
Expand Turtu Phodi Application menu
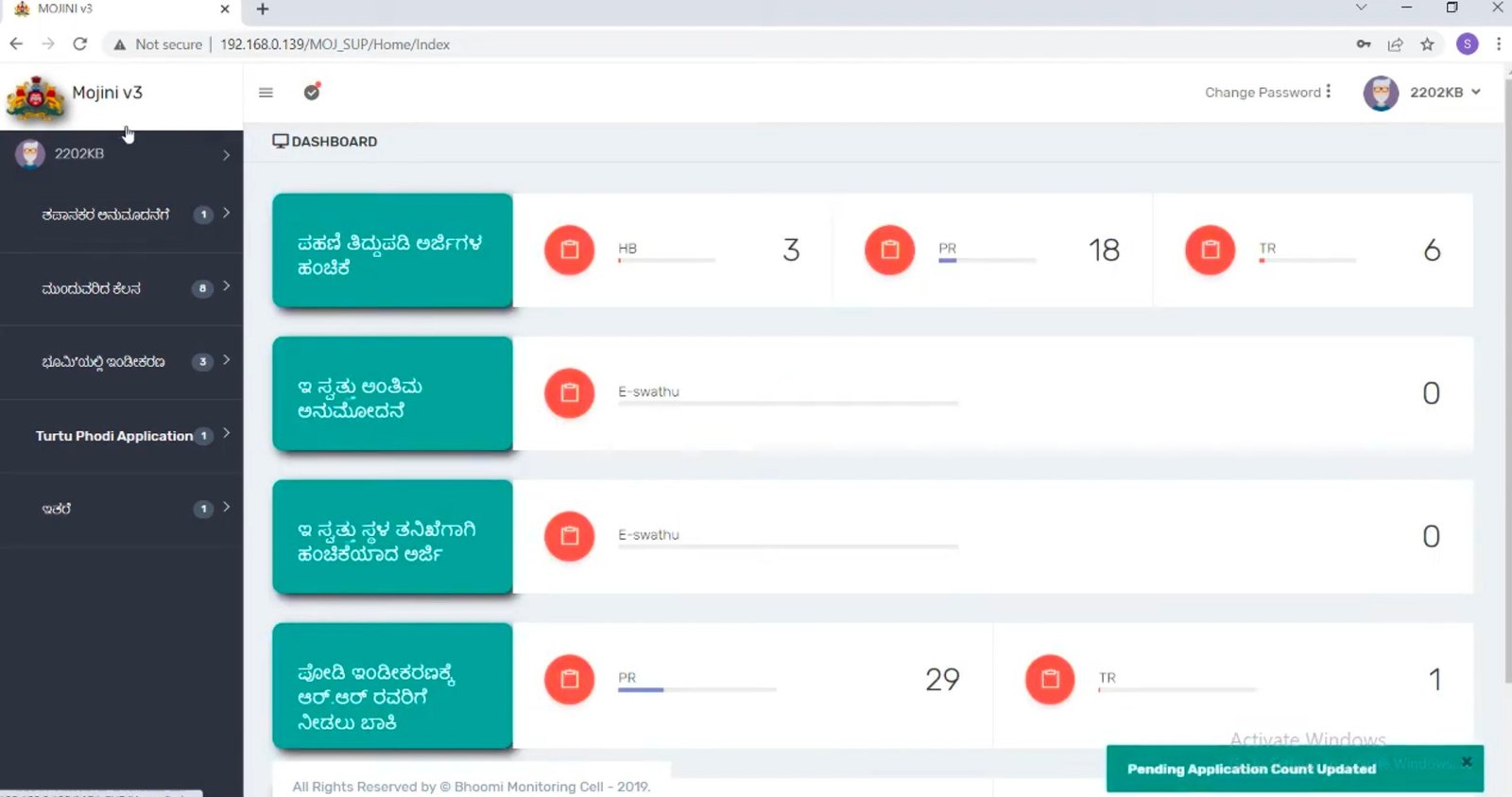(121, 436)
